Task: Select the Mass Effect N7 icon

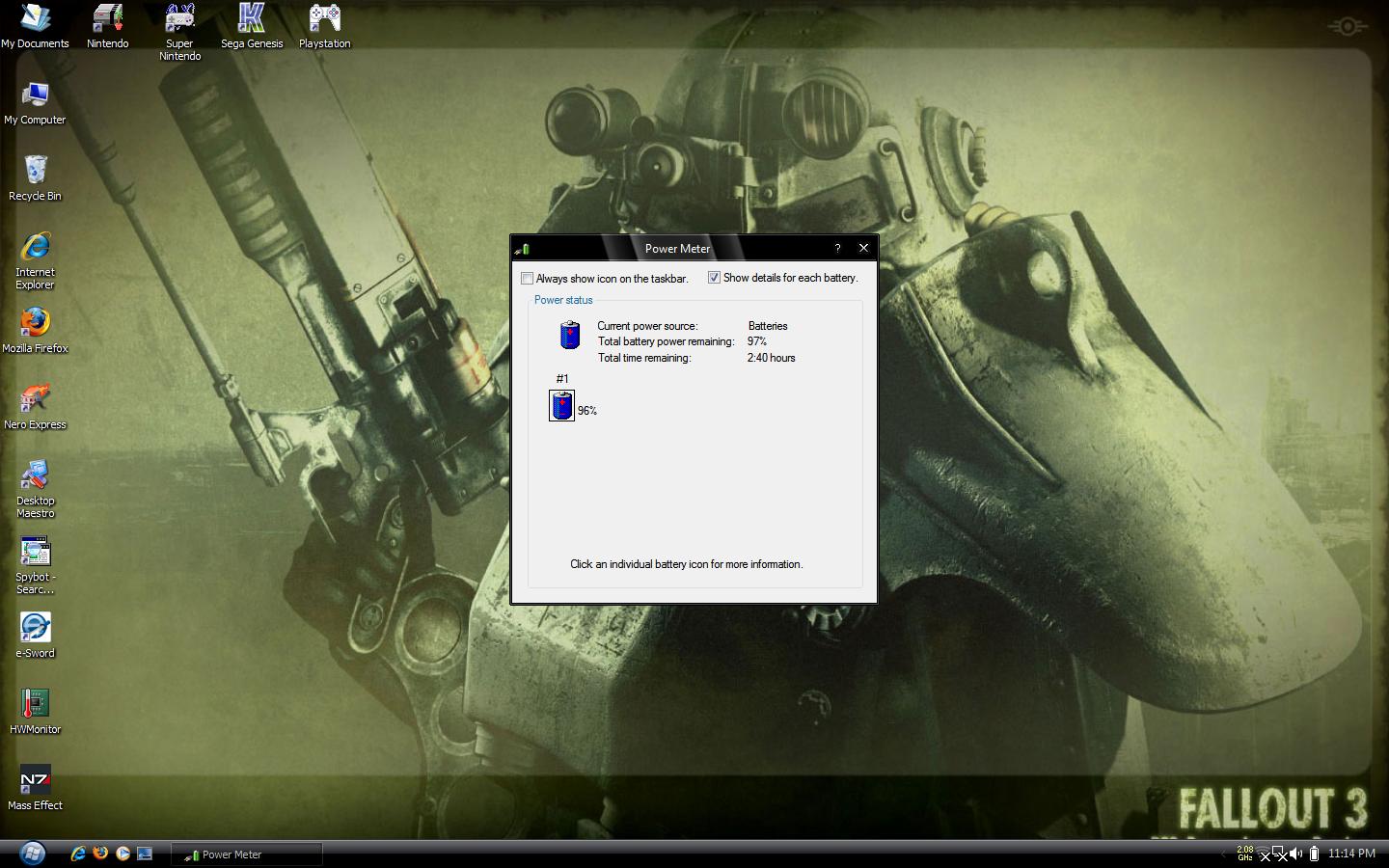Action: (35, 788)
